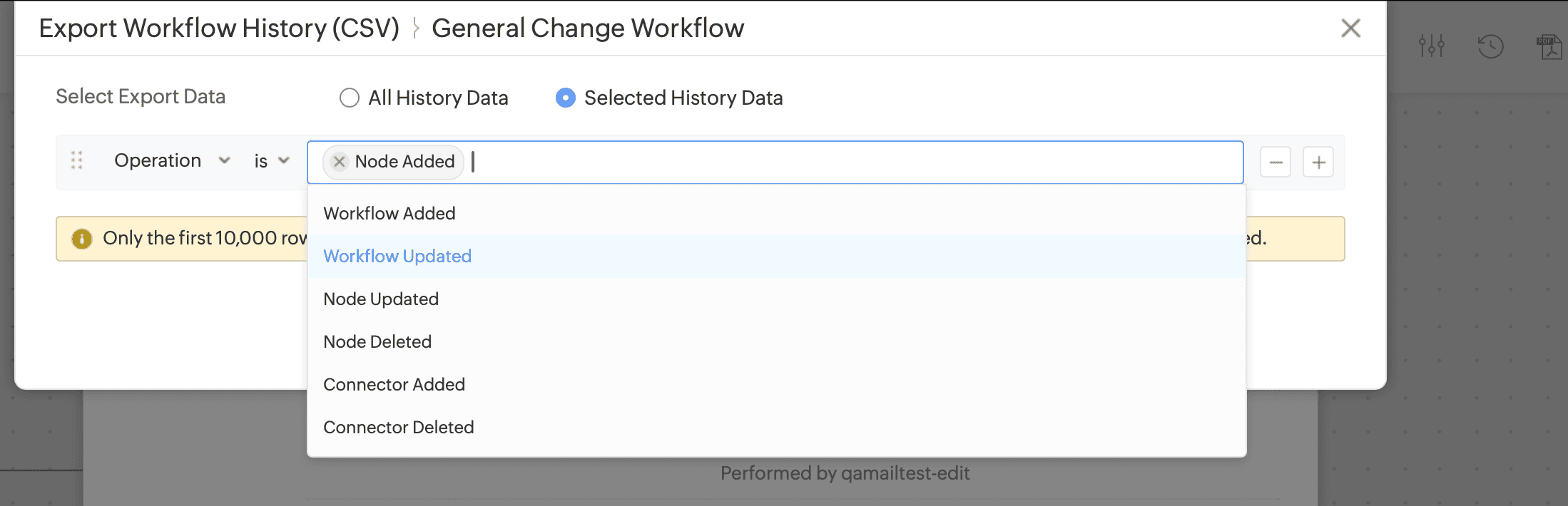Expand the Operation field dropdown
1568x506 pixels.
click(172, 161)
